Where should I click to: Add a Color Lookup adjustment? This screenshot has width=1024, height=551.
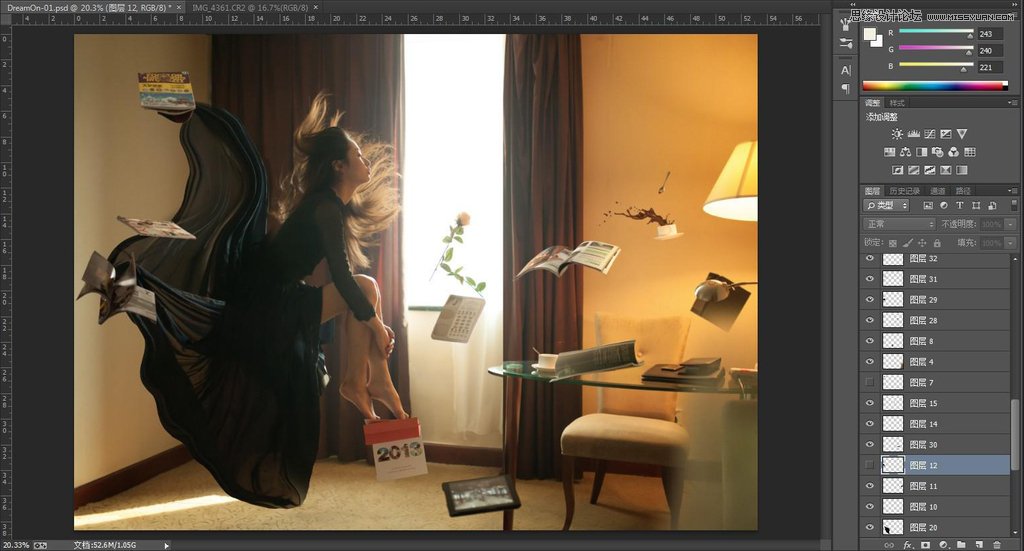point(970,152)
